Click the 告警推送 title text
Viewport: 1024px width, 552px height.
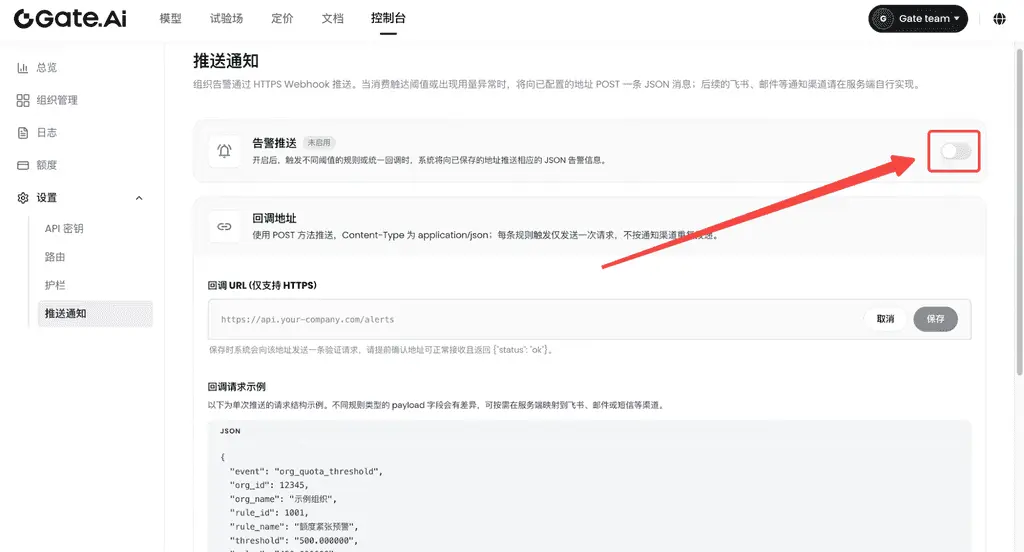point(274,142)
